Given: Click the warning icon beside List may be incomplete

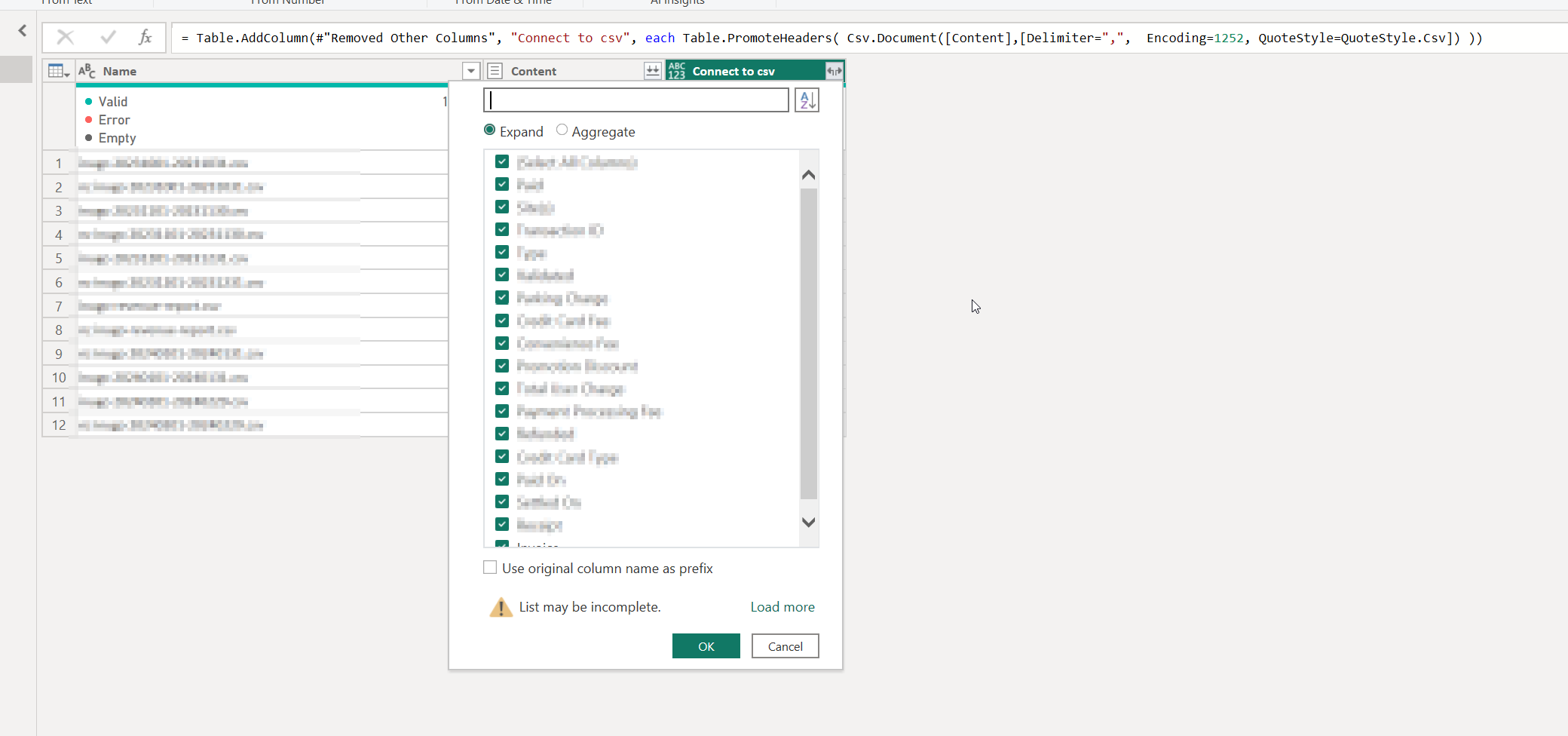Looking at the screenshot, I should pos(501,607).
